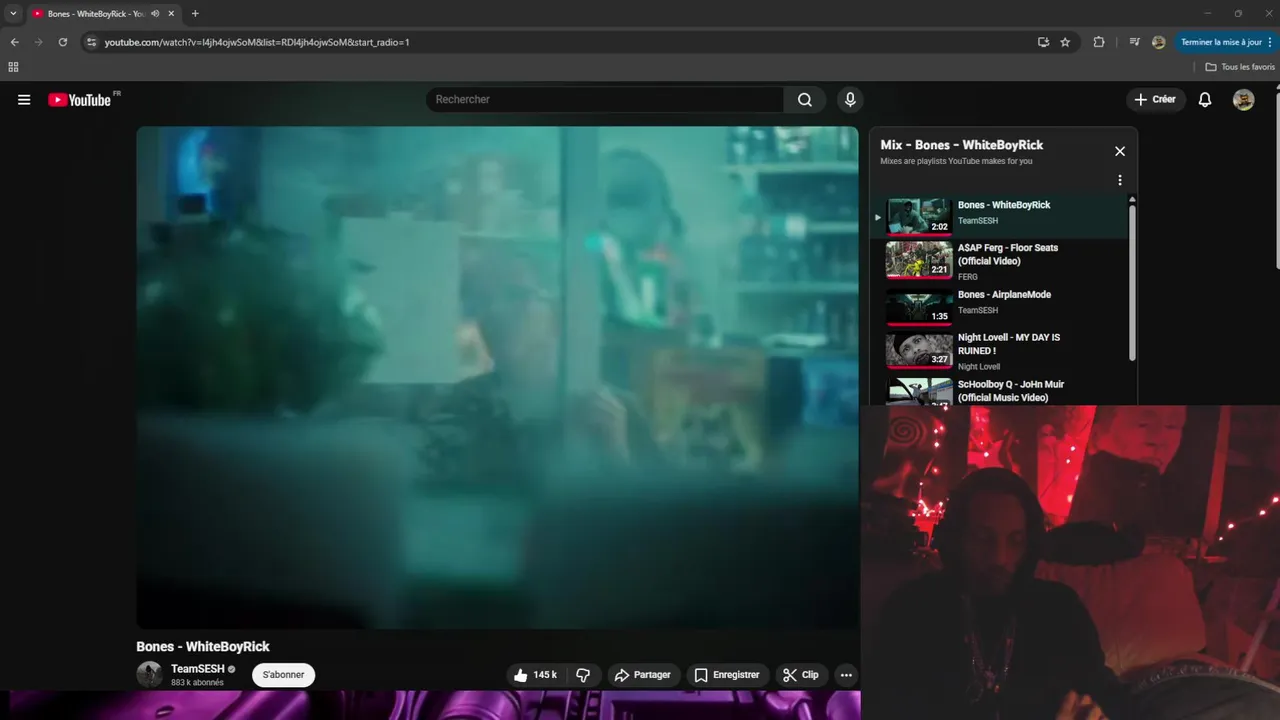Screen dimensions: 1280x720
Task: Close the Mix playlist panel
Action: pos(1120,151)
